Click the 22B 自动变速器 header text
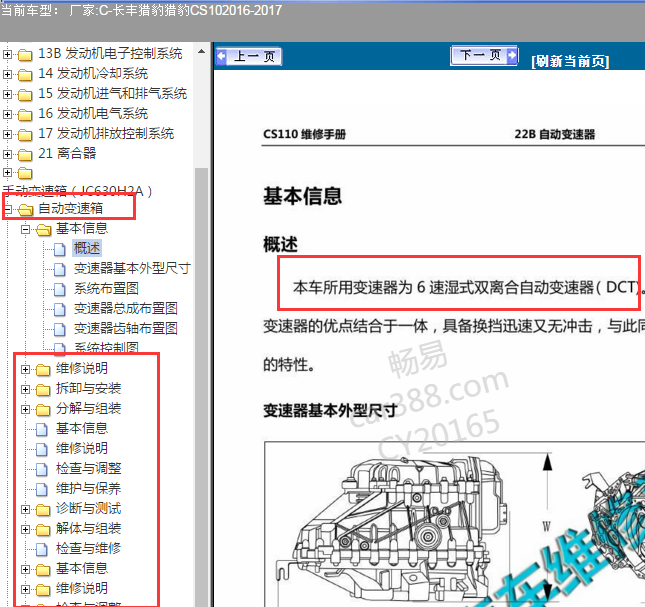Image resolution: width=645 pixels, height=607 pixels. 555,134
